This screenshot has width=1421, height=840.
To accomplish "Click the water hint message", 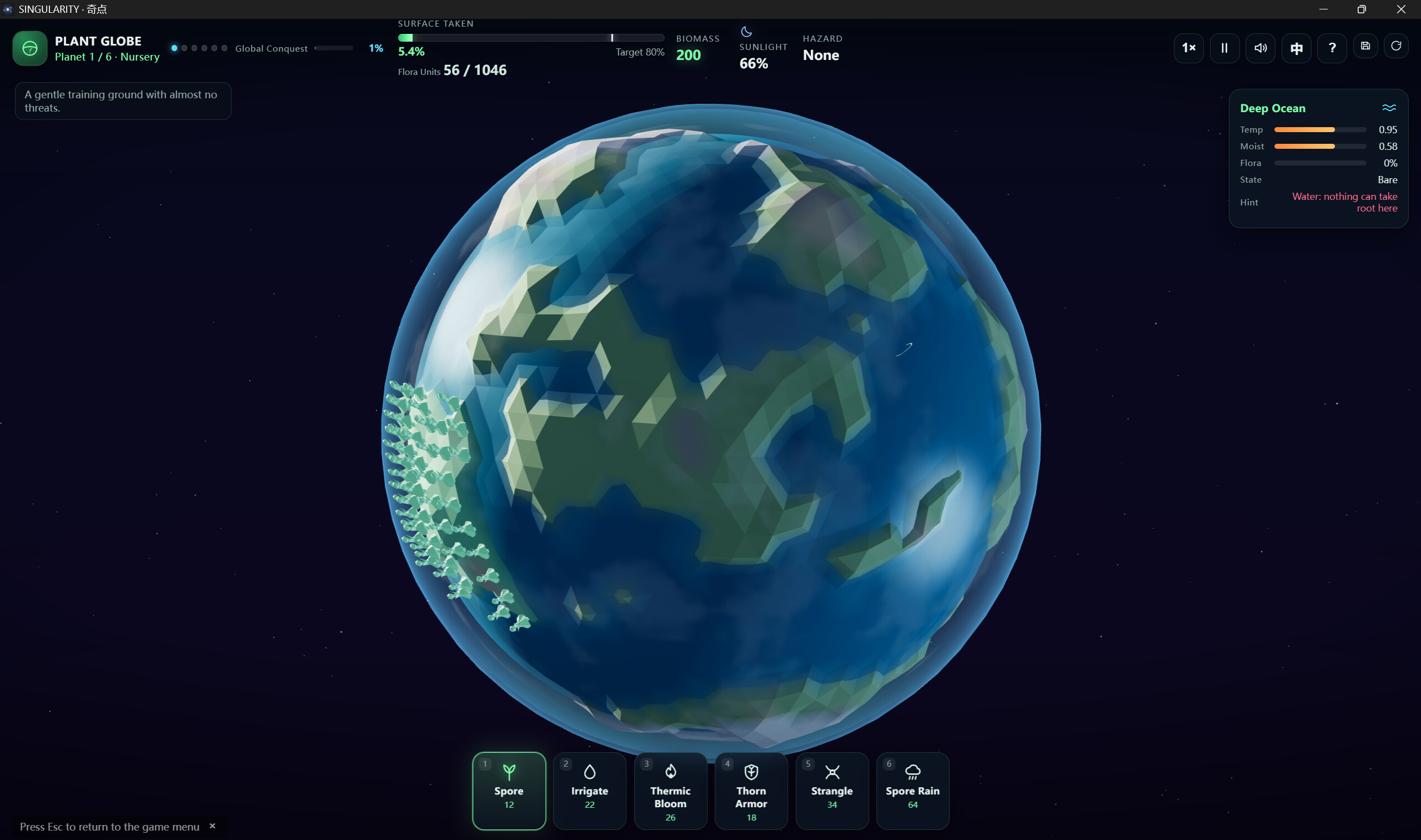I will 1344,202.
